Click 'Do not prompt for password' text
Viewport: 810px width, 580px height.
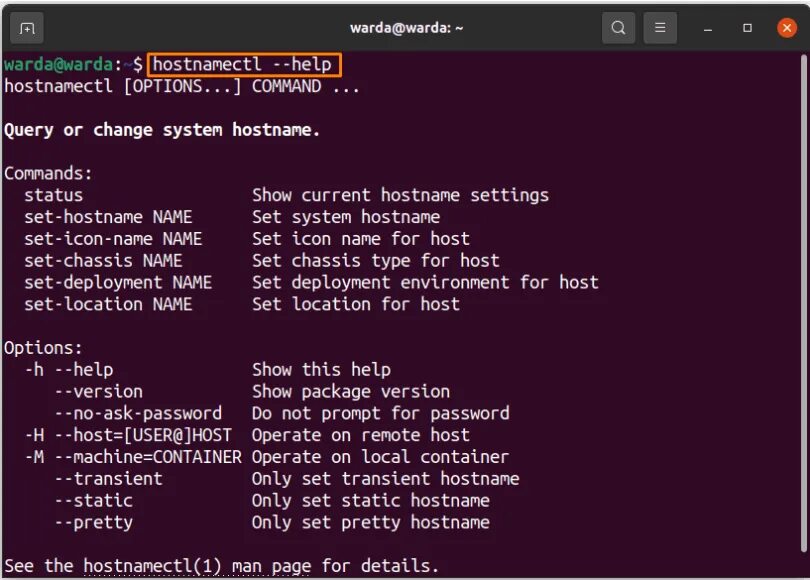tap(381, 414)
